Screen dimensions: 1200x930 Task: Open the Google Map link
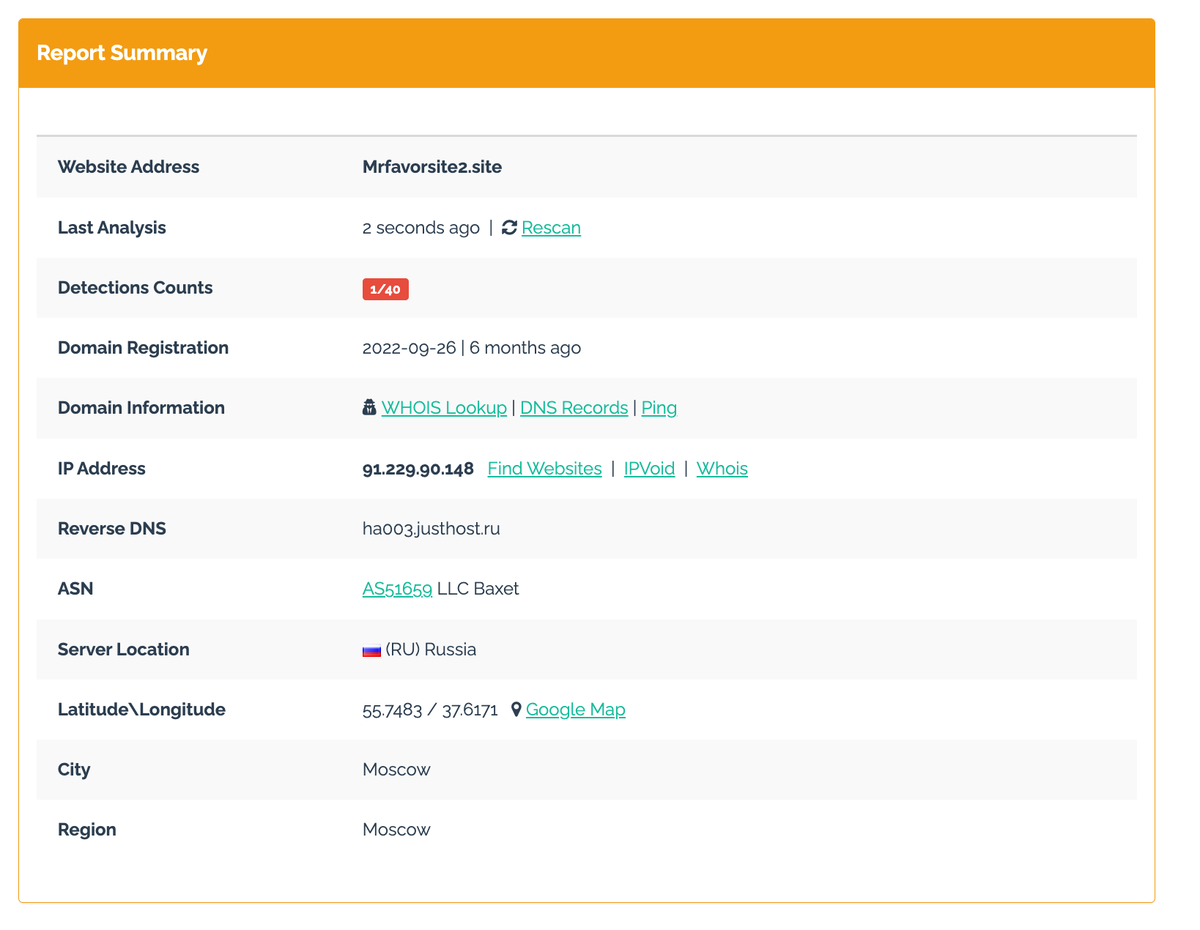[x=575, y=710]
